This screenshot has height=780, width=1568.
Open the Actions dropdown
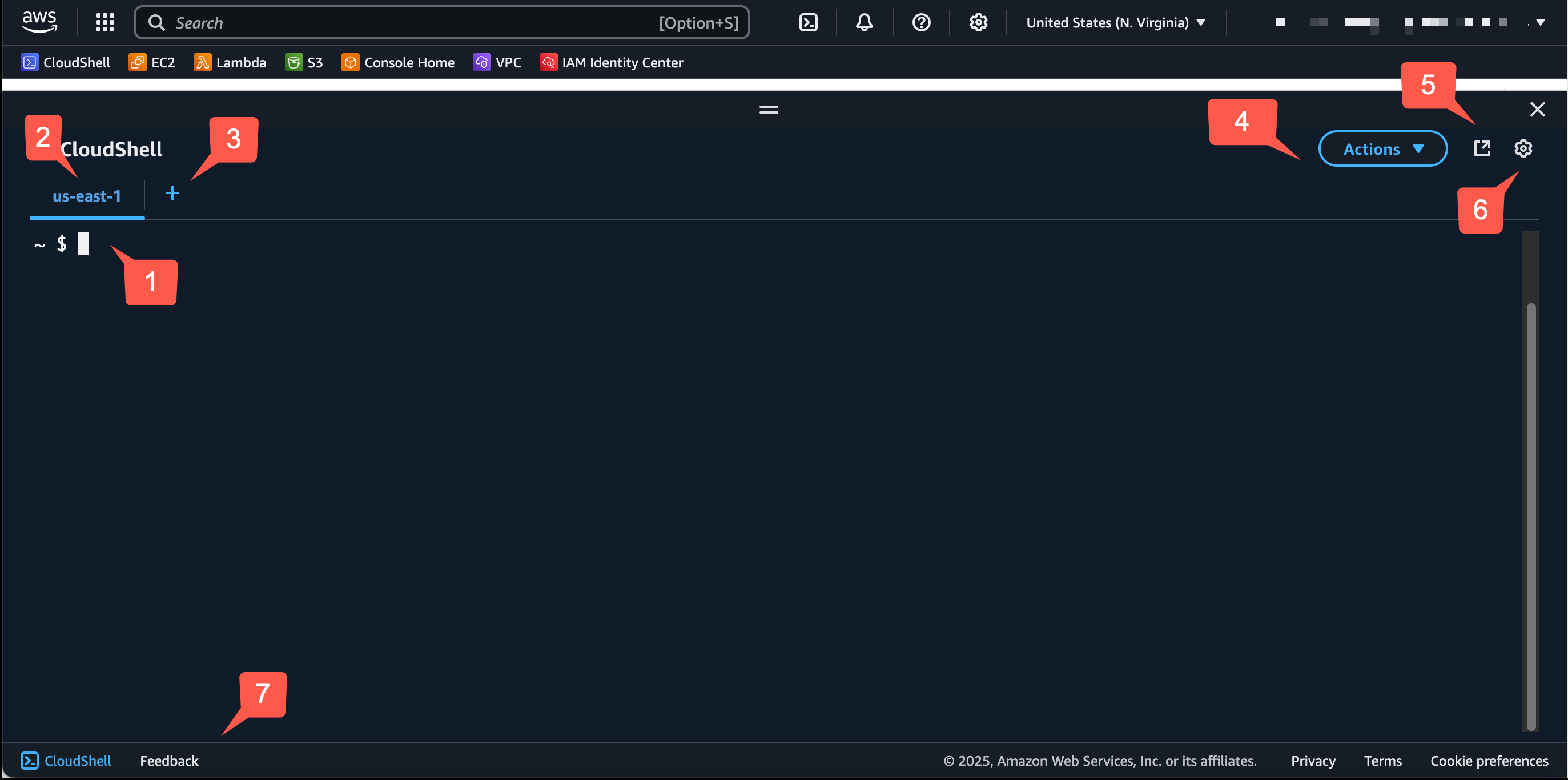[1382, 148]
